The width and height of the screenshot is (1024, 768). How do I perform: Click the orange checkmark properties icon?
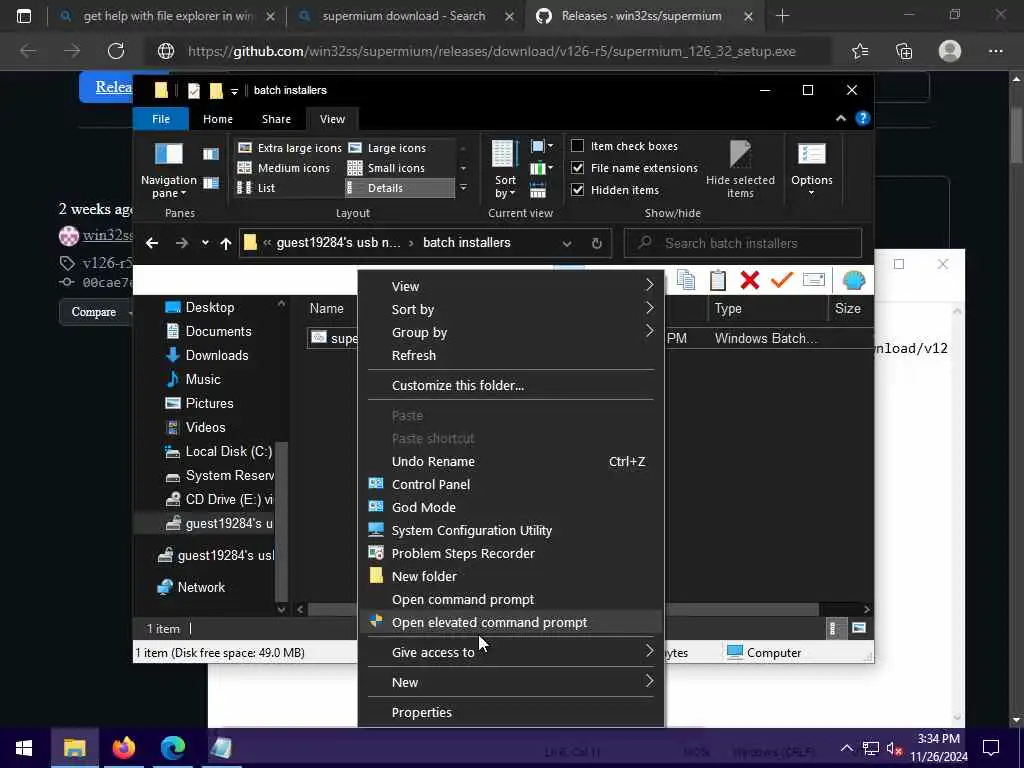tap(782, 280)
